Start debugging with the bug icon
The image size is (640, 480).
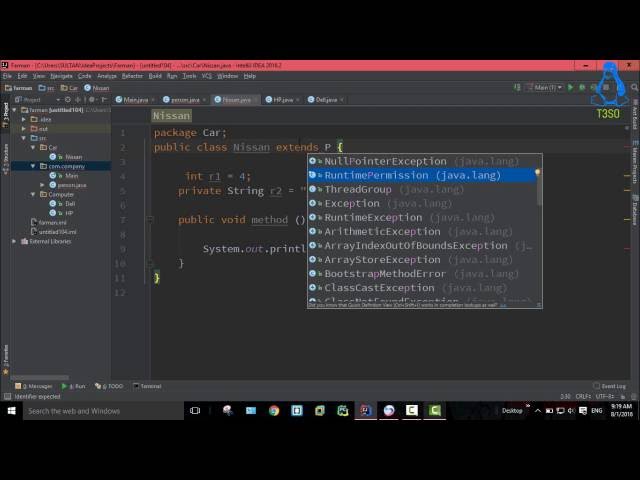[x=582, y=87]
